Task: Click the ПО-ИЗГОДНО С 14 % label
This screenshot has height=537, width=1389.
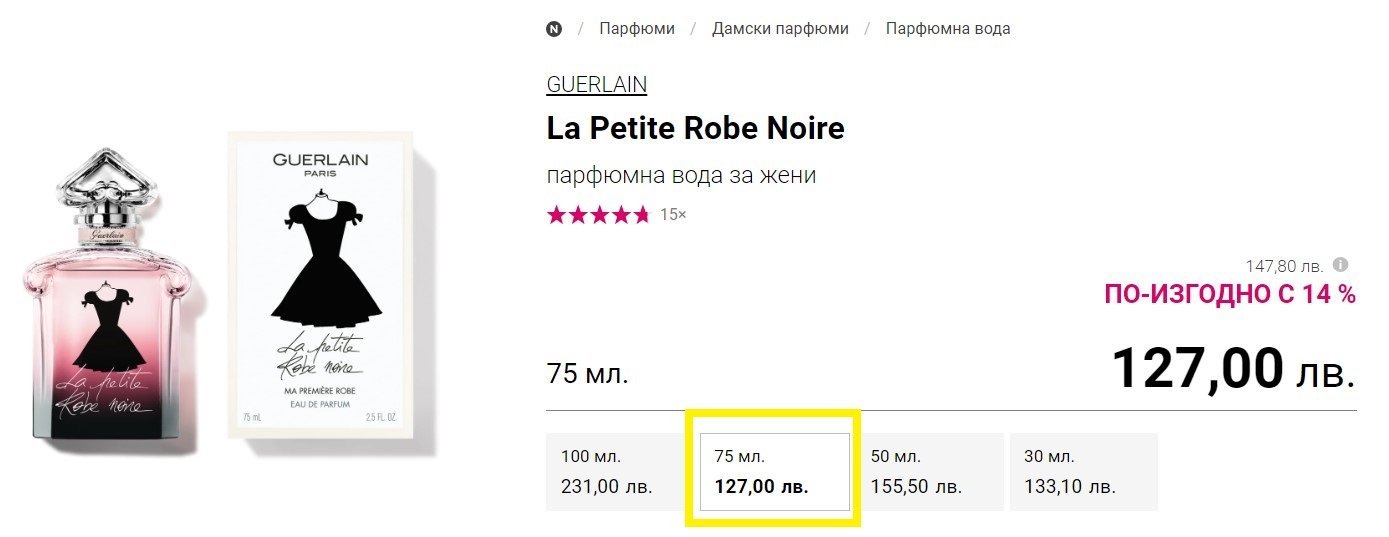Action: pyautogui.click(x=1229, y=294)
